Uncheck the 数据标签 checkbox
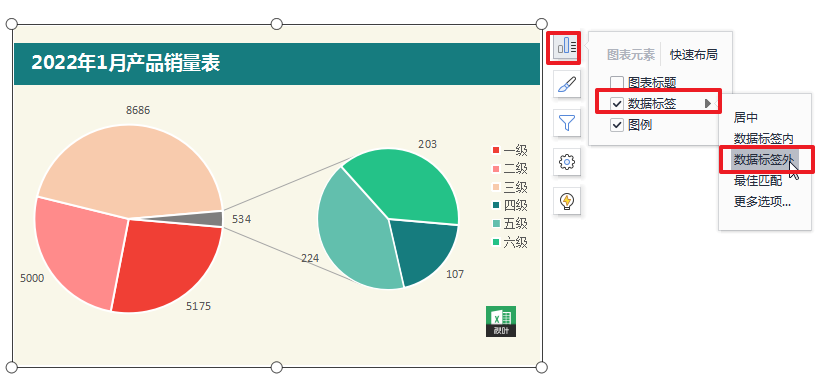Viewport: 834px width, 375px height. pyautogui.click(x=617, y=104)
